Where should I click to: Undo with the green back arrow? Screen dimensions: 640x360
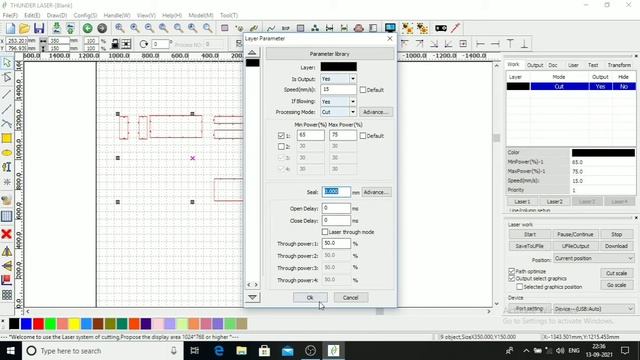pyautogui.click(x=87, y=28)
